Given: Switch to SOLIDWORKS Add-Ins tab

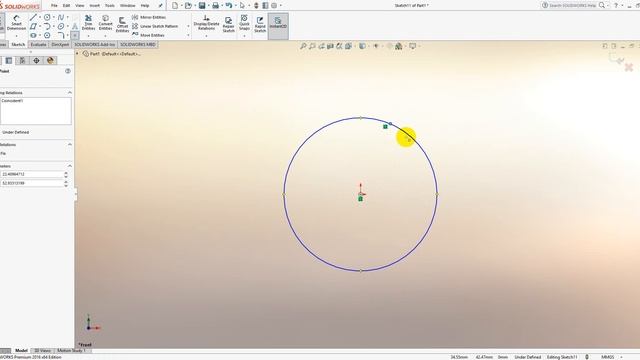Looking at the screenshot, I should pyautogui.click(x=95, y=44).
